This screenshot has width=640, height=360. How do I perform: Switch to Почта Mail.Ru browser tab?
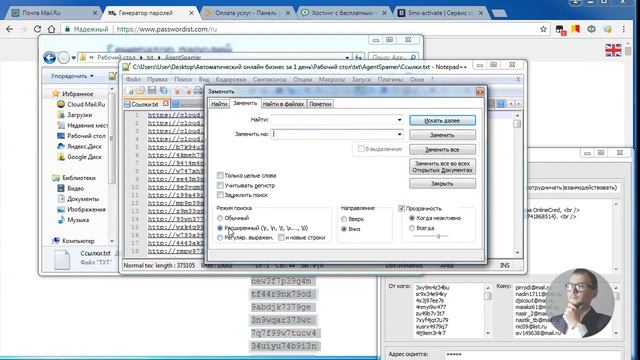coord(54,13)
